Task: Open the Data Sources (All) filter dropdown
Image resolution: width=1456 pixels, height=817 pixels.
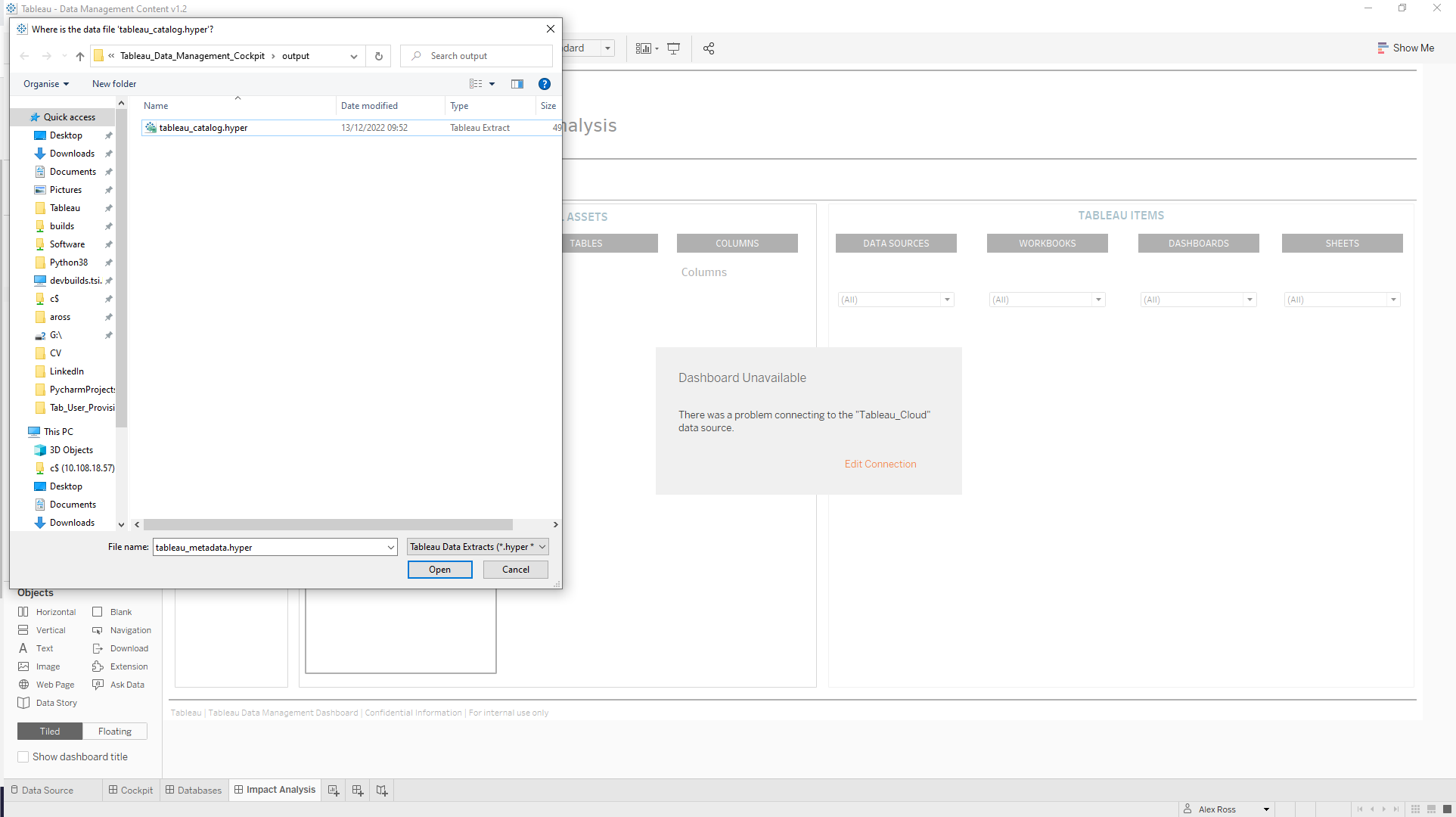Action: tap(947, 300)
